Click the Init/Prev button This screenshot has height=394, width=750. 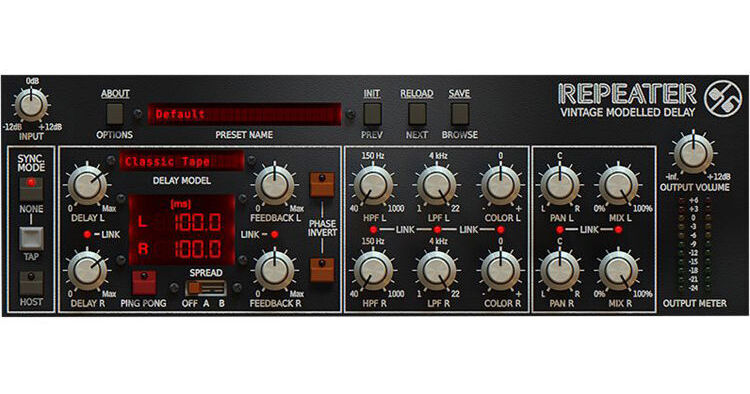(372, 114)
